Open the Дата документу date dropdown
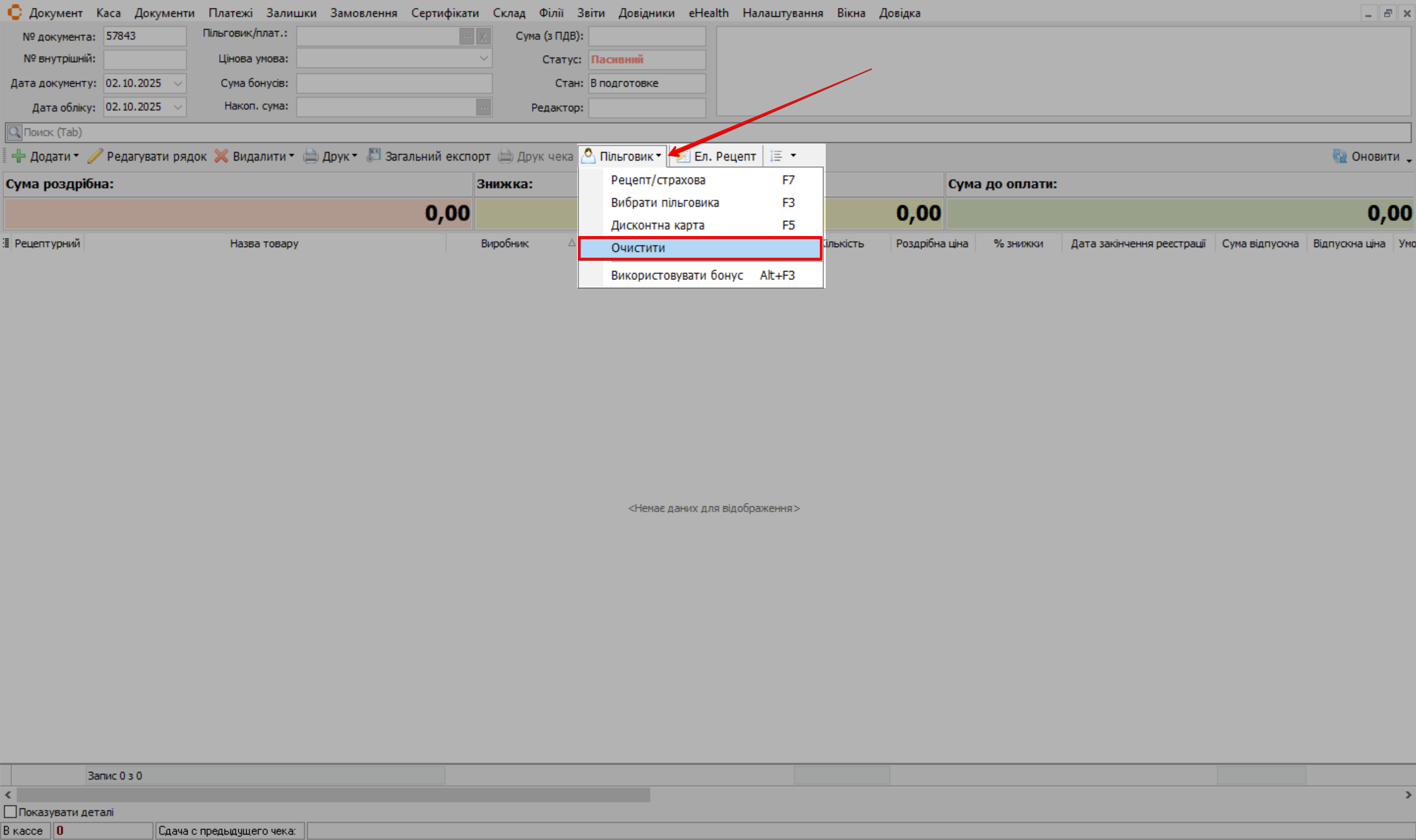The width and height of the screenshot is (1416, 840). pyautogui.click(x=178, y=83)
